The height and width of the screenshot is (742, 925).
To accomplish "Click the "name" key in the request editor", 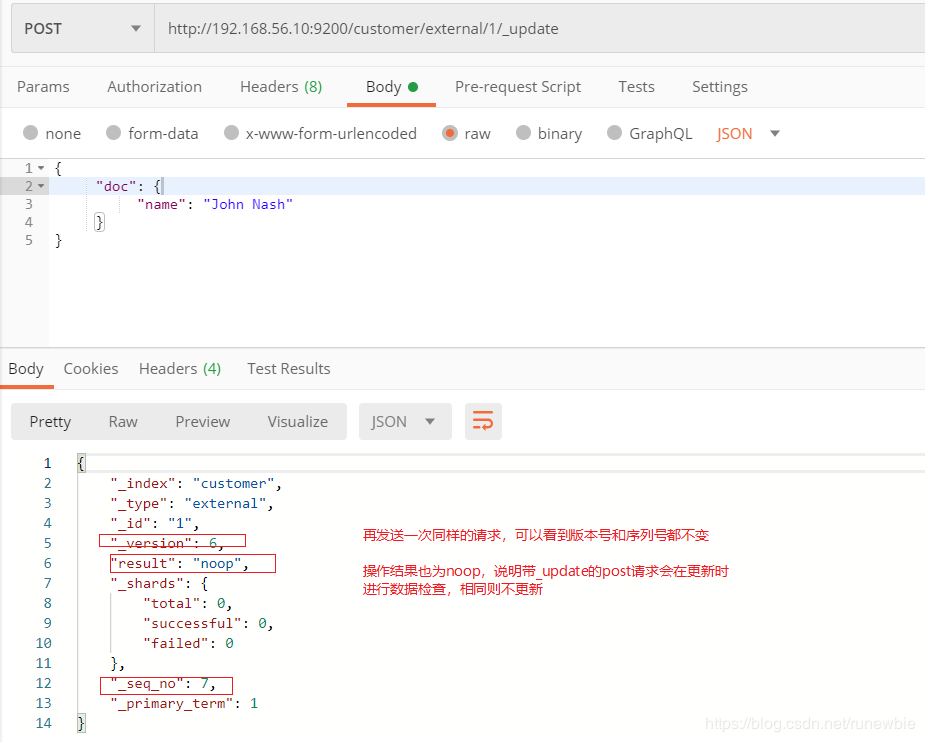I will tap(161, 205).
